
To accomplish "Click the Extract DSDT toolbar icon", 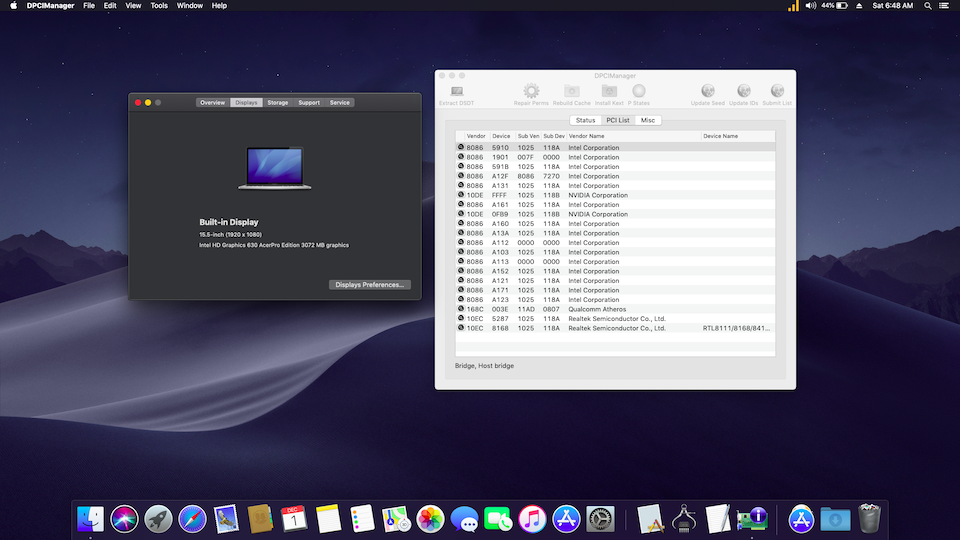I will tap(456, 92).
